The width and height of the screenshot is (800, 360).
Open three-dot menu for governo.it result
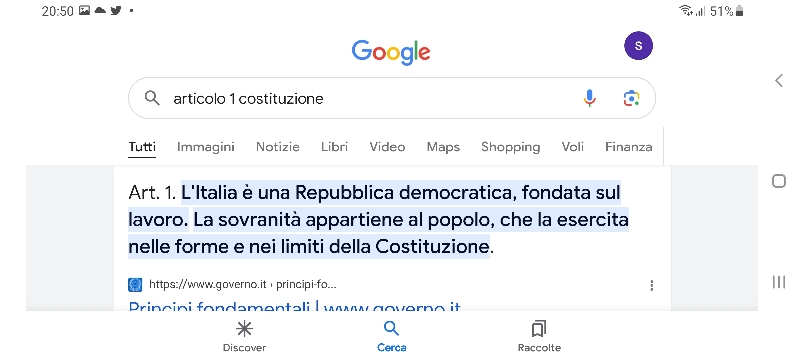point(652,285)
